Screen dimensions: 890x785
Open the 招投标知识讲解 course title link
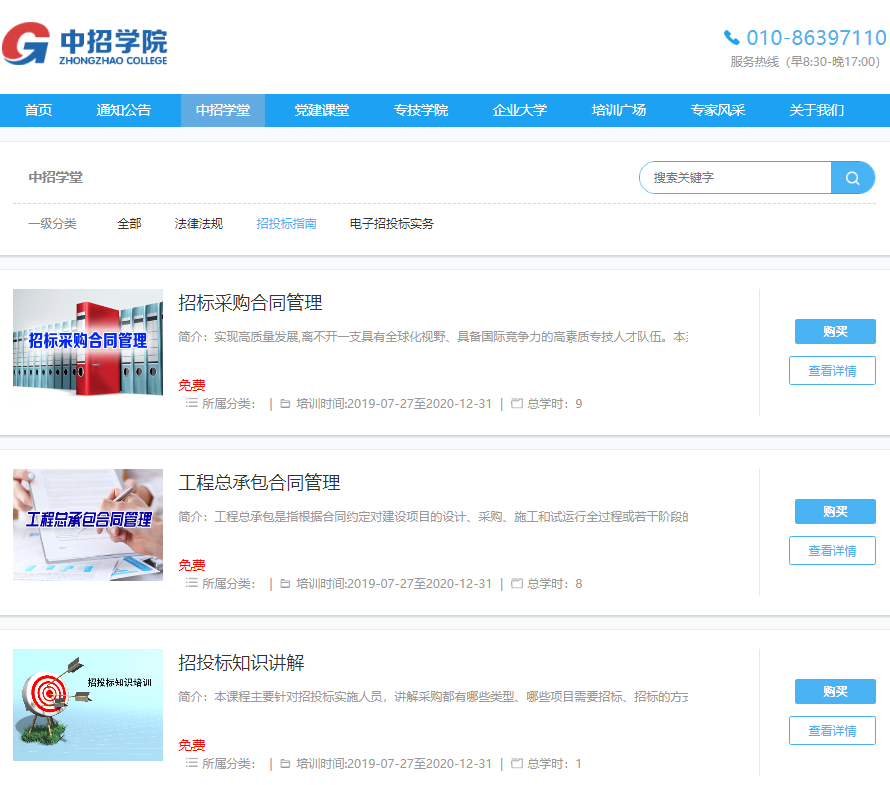[x=241, y=663]
